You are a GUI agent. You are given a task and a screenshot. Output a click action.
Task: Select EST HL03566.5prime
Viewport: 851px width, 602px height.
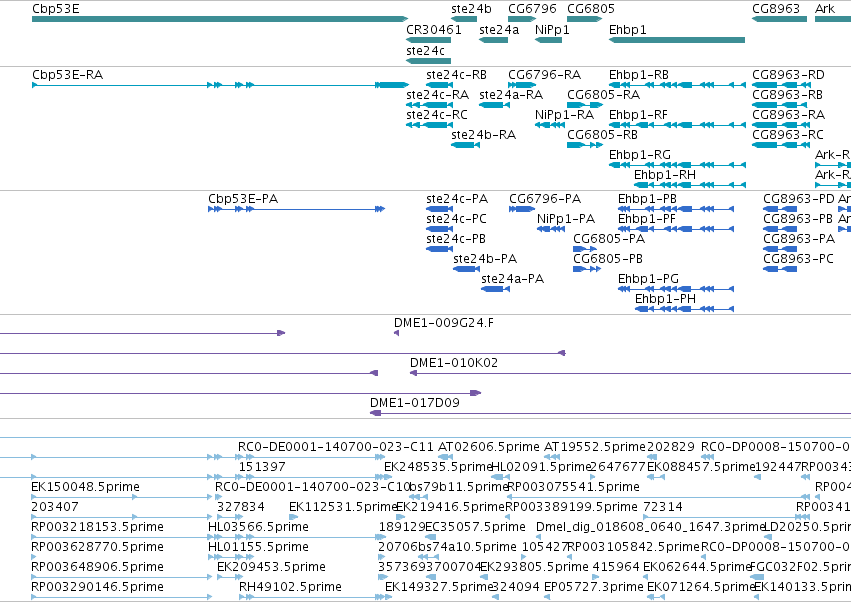[x=258, y=527]
